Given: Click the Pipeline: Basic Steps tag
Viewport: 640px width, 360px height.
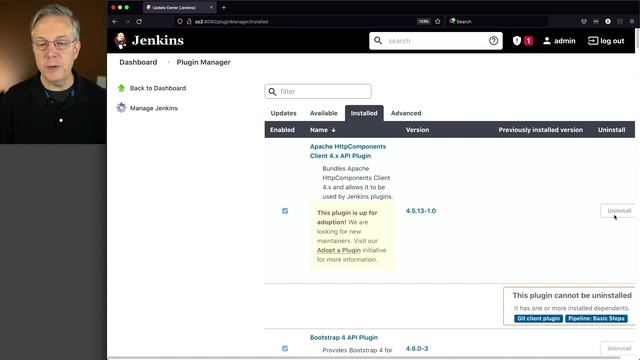Looking at the screenshot, I should coord(596,318).
